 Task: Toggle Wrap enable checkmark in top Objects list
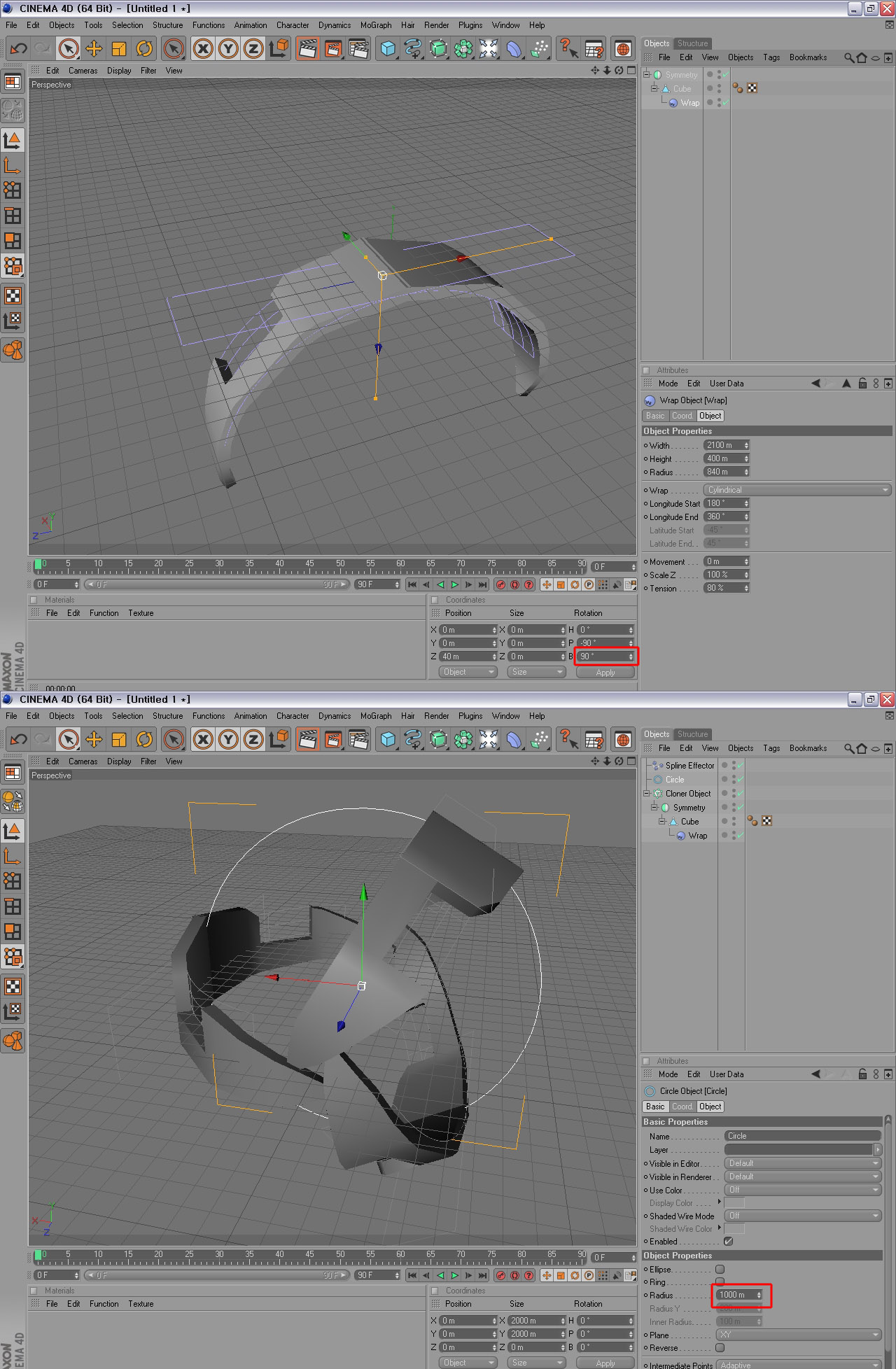(x=726, y=103)
